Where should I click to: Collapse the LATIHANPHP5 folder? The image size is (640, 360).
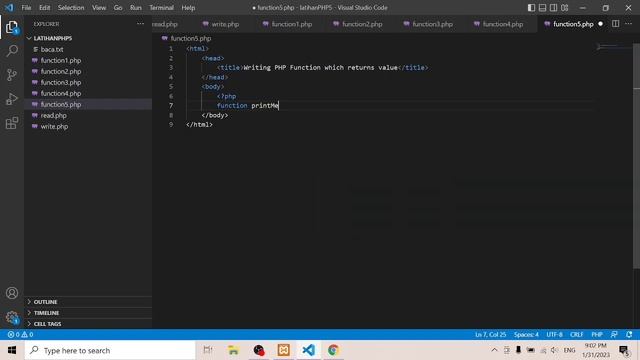click(x=53, y=38)
